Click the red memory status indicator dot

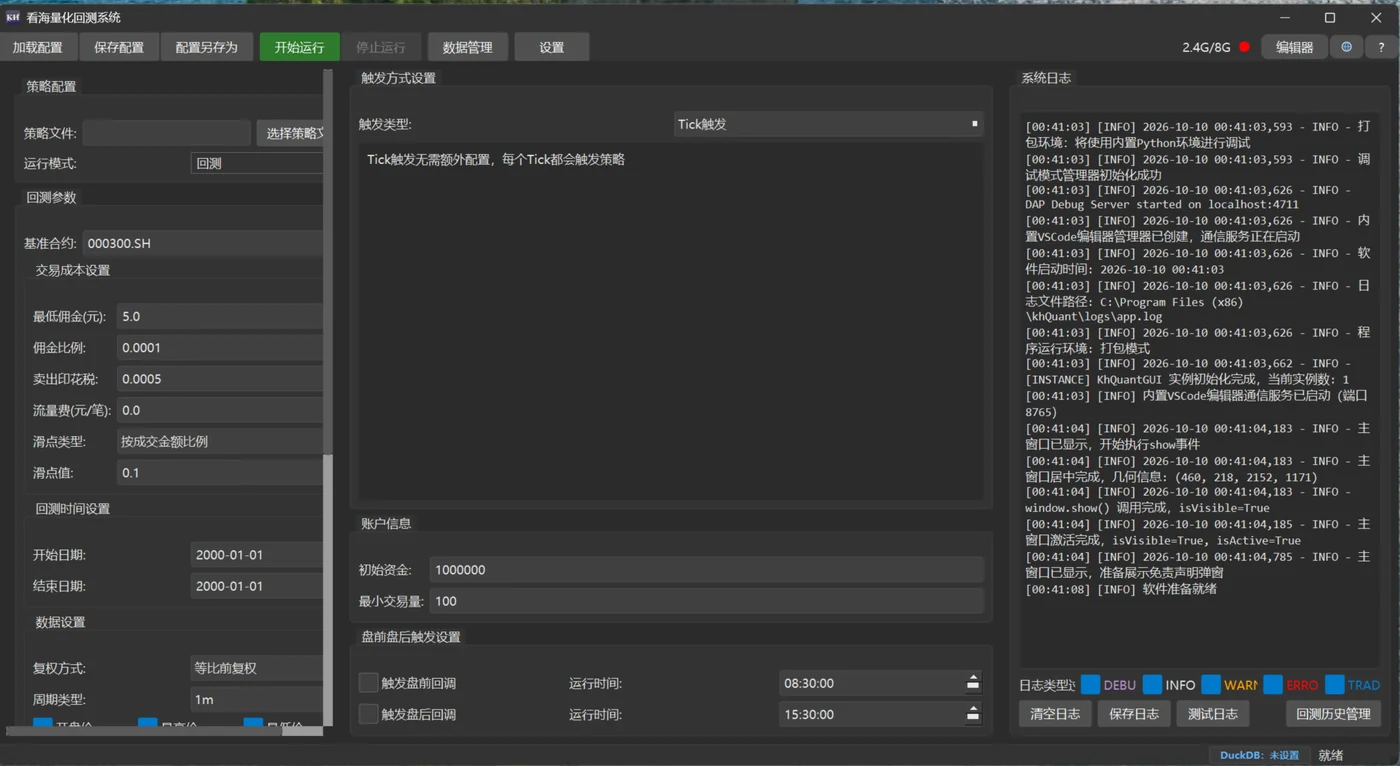(1244, 47)
